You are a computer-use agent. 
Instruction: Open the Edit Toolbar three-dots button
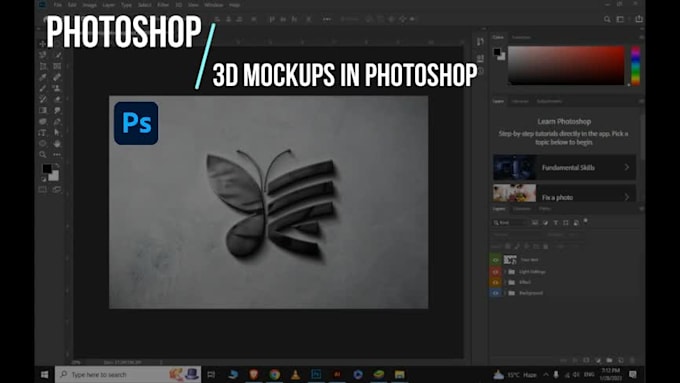point(57,154)
